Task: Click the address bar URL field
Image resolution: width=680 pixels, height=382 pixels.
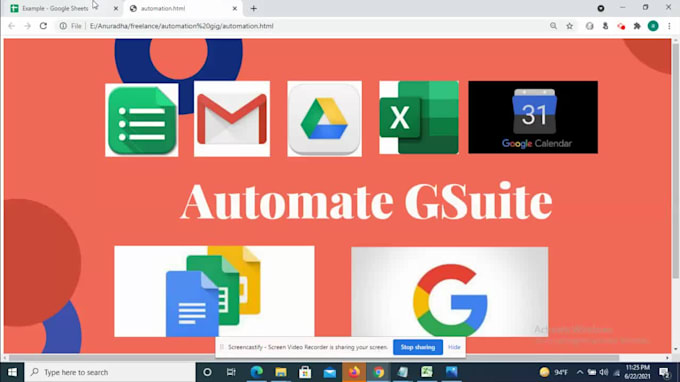Action: point(304,26)
